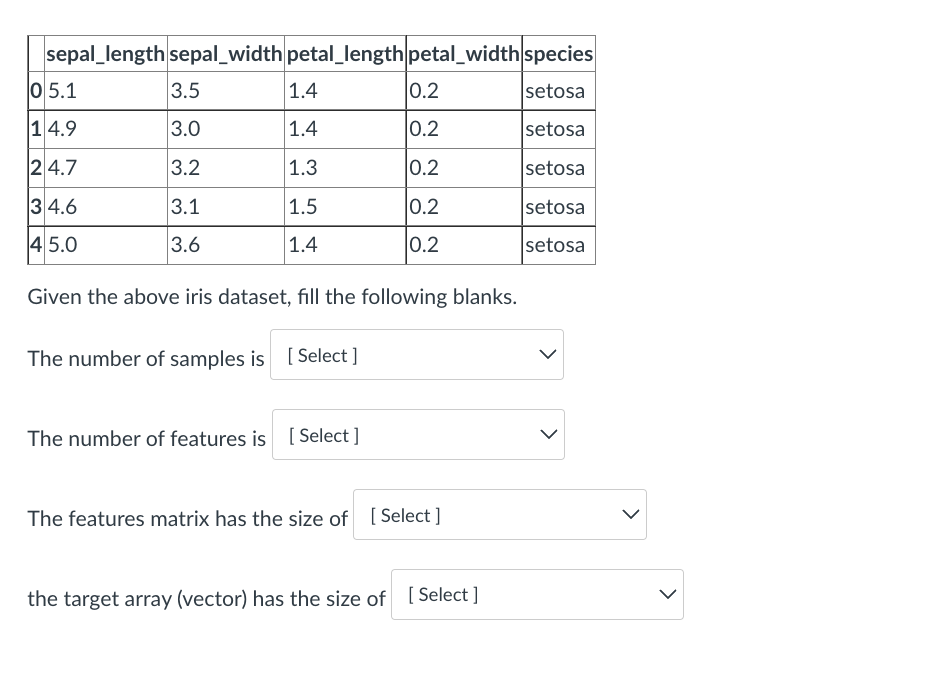Click the [Select] placeholder for target array

click(x=443, y=594)
